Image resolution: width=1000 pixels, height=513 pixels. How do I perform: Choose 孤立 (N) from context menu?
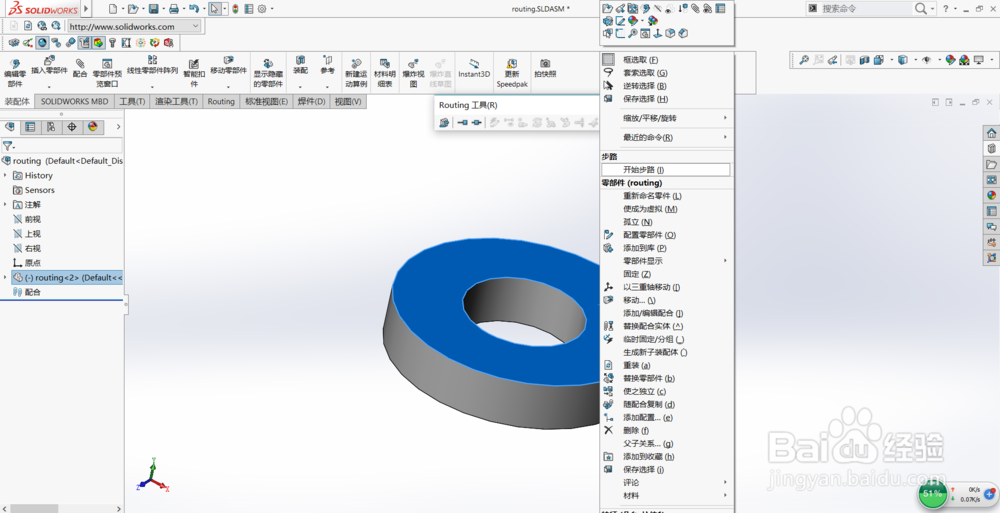pyautogui.click(x=667, y=221)
